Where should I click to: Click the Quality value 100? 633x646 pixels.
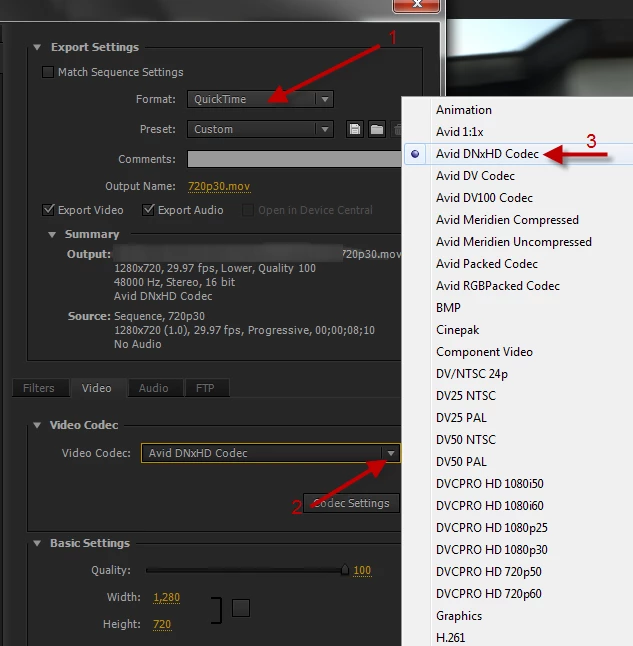coord(362,570)
